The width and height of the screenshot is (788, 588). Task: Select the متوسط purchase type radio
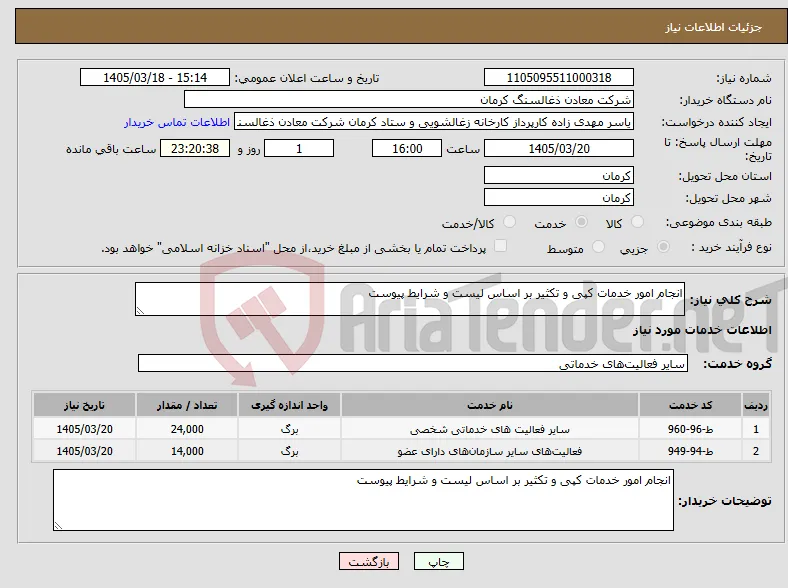(598, 246)
